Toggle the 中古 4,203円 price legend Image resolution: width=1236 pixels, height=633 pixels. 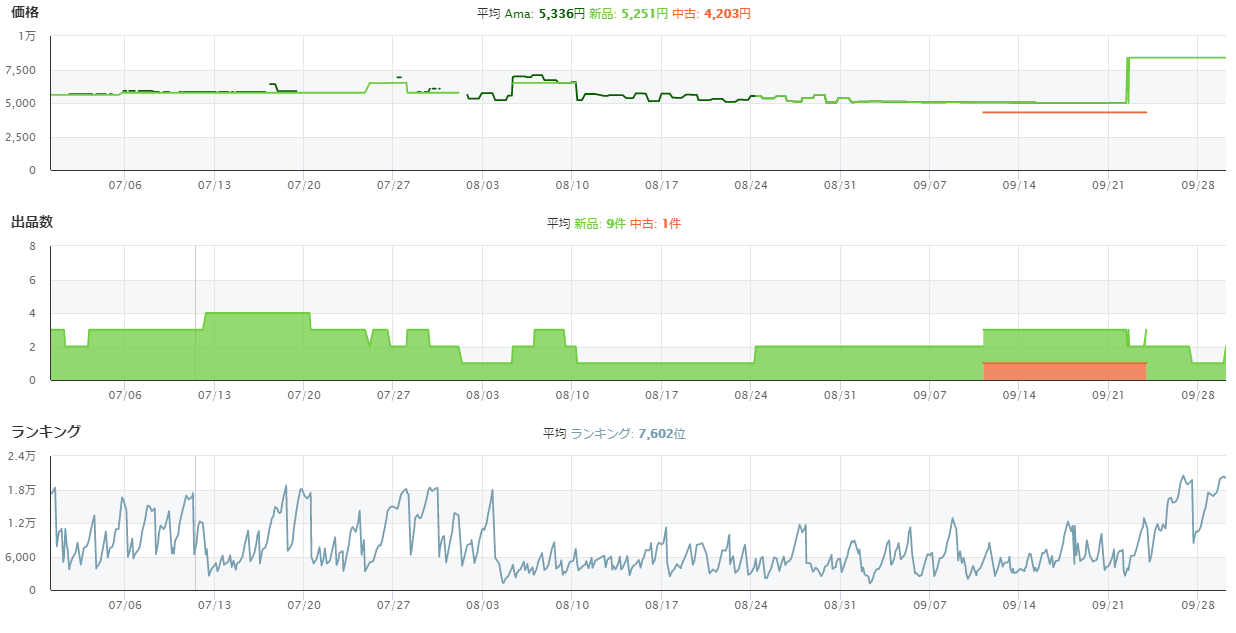(711, 14)
